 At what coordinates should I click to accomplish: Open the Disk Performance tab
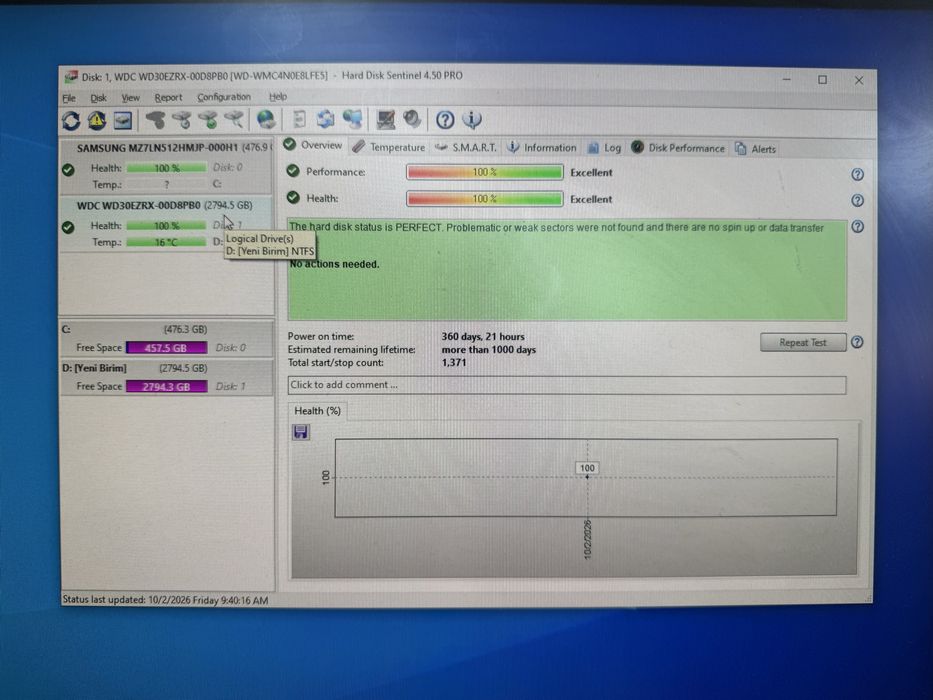[678, 148]
